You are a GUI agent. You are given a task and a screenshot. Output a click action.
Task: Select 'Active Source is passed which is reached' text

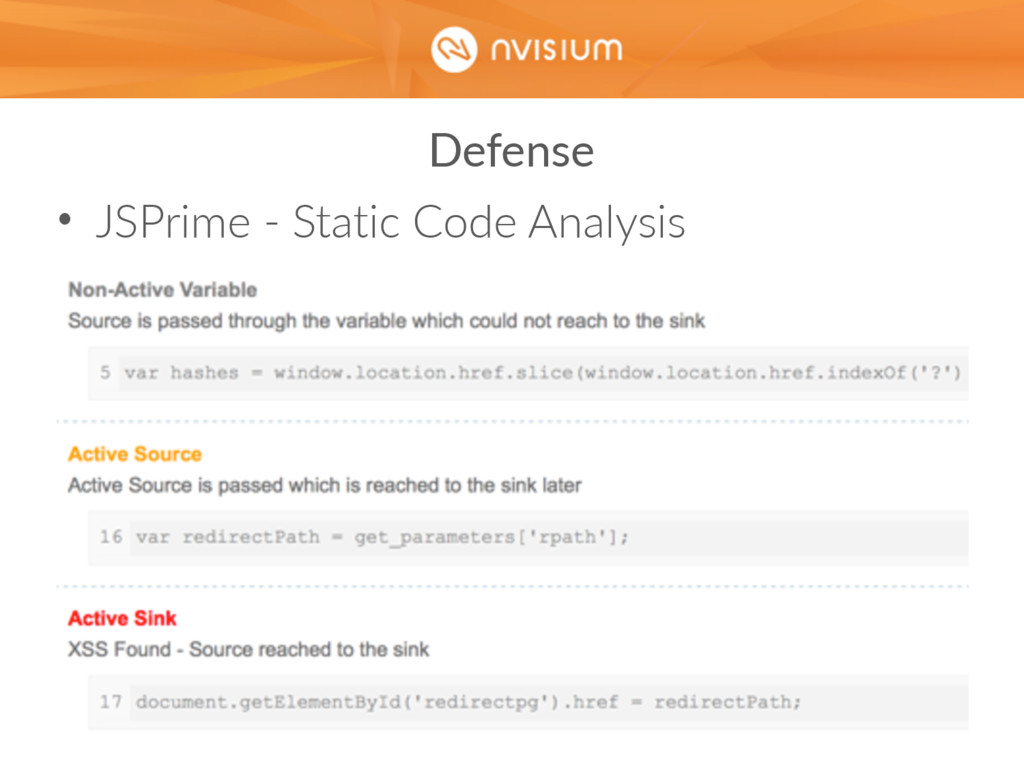point(254,485)
